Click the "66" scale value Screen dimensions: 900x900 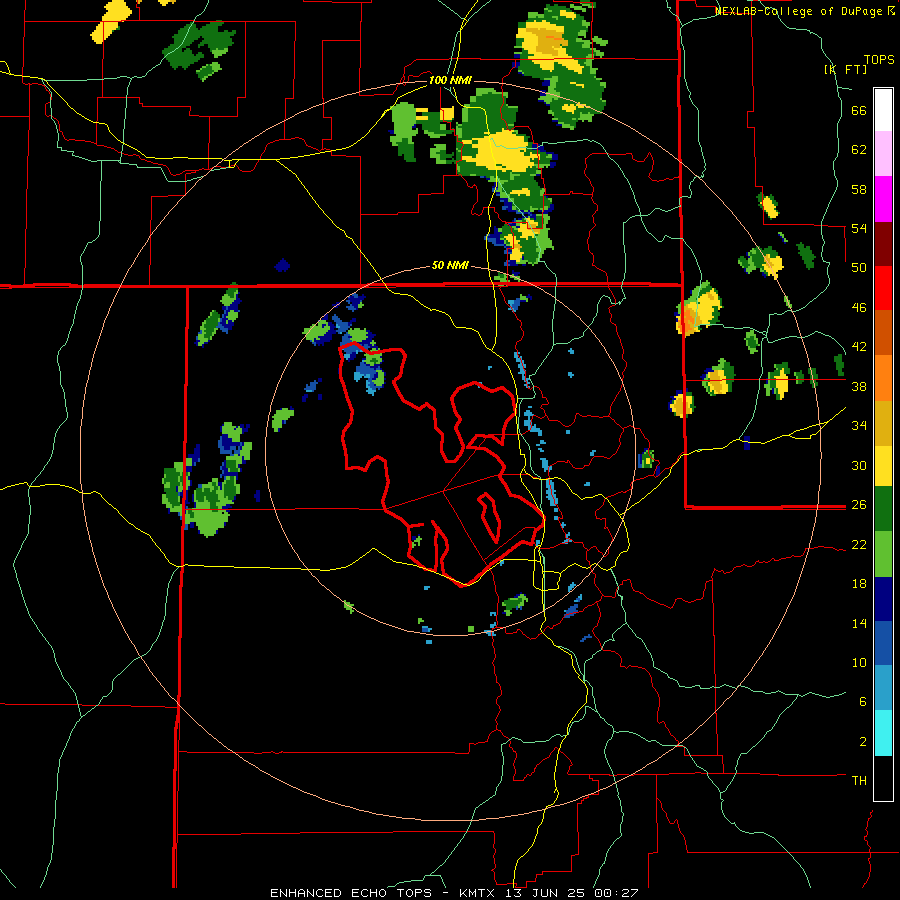click(859, 111)
